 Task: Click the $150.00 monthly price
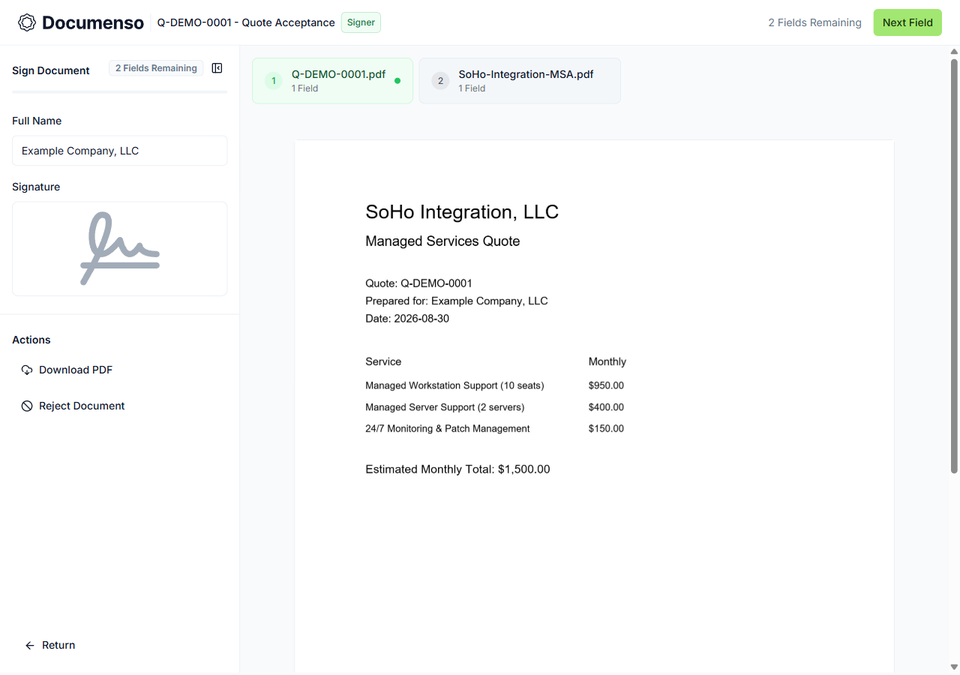(x=606, y=429)
